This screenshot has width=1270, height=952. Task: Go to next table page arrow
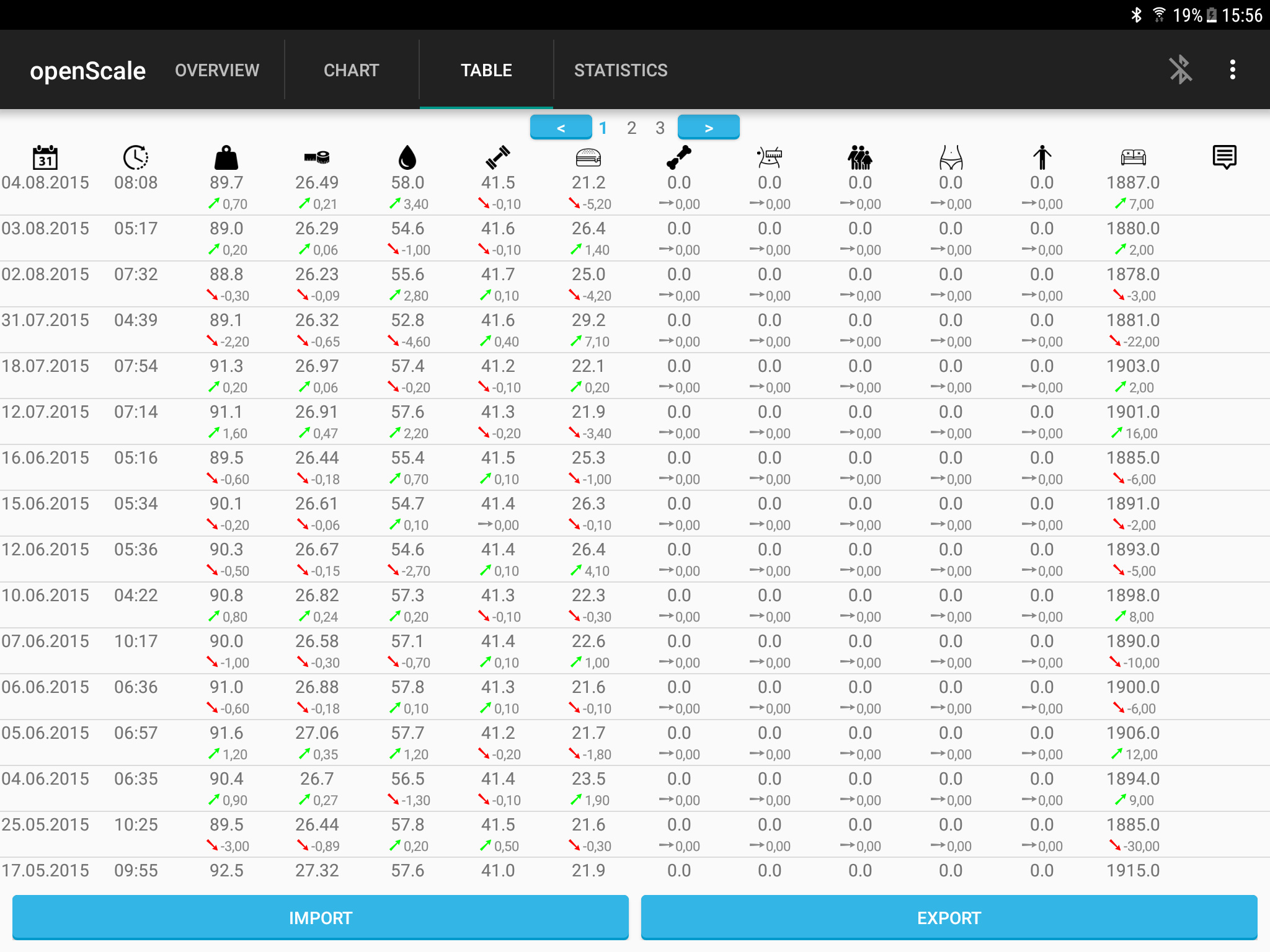pos(708,128)
